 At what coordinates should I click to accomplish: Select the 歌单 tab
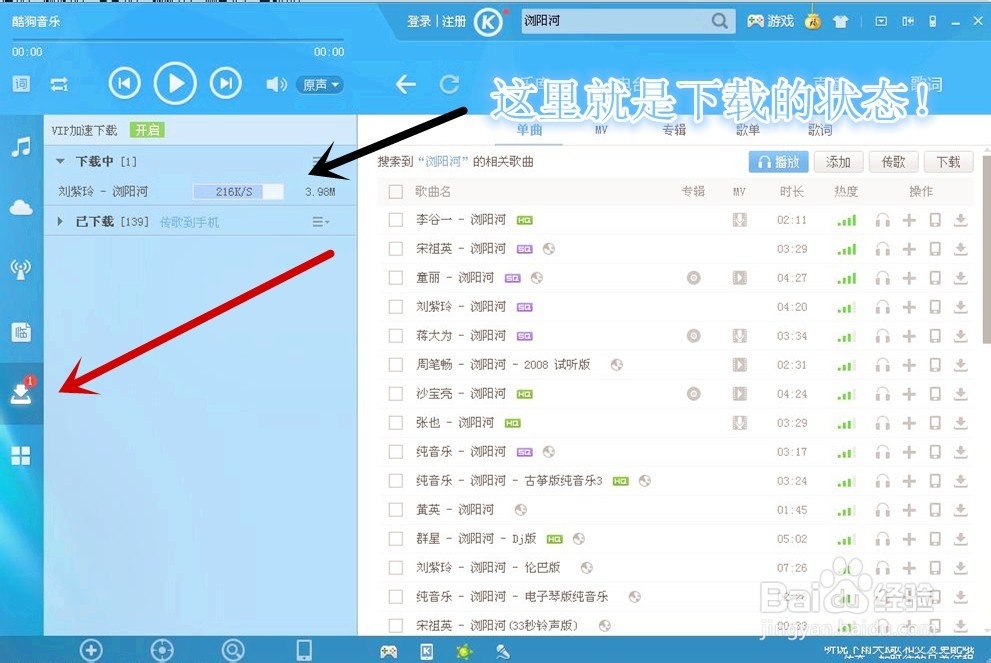747,130
